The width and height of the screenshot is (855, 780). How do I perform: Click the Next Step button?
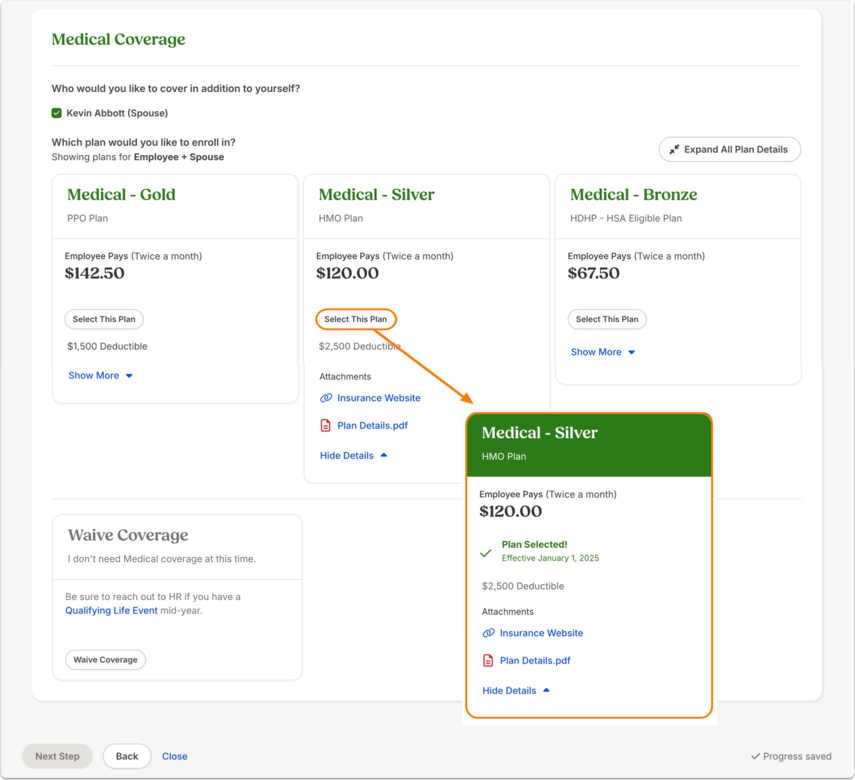click(57, 756)
